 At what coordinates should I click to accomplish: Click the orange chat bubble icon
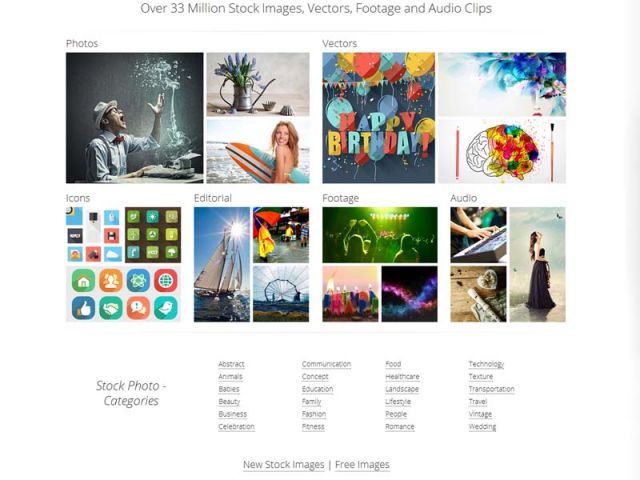pos(138,308)
